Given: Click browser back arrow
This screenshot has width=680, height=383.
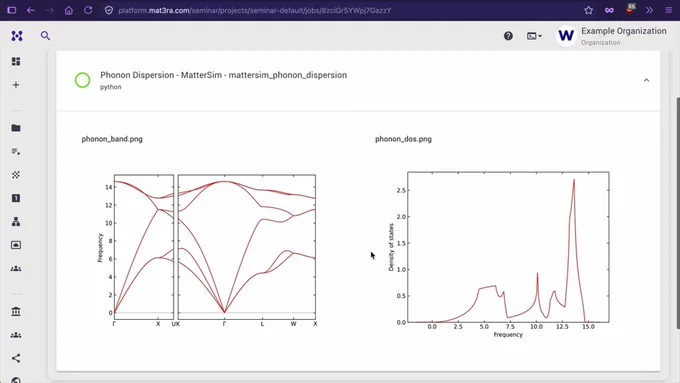Looking at the screenshot, I should [31, 10].
